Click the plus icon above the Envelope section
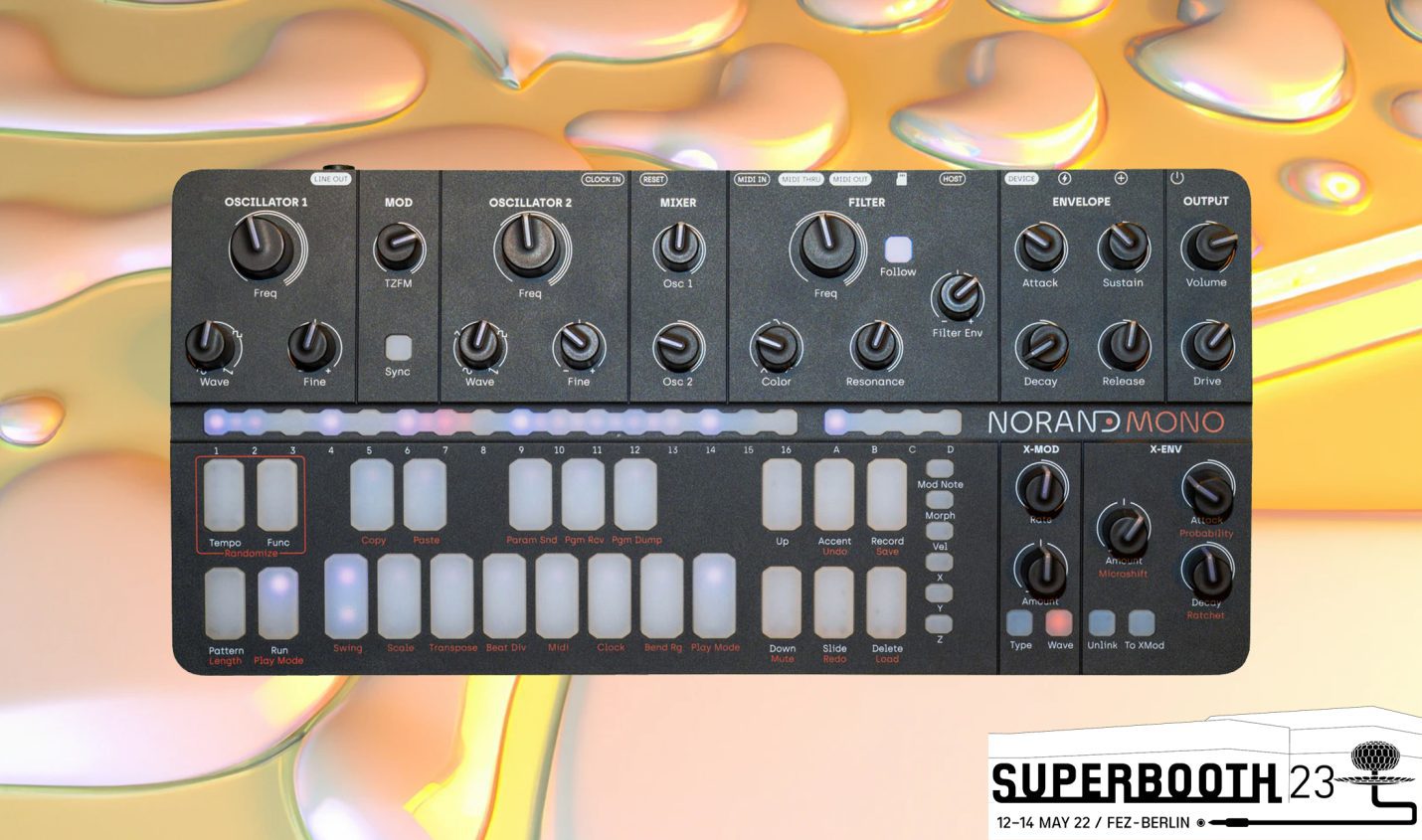Screen dimensions: 1422x840 pos(1120,180)
